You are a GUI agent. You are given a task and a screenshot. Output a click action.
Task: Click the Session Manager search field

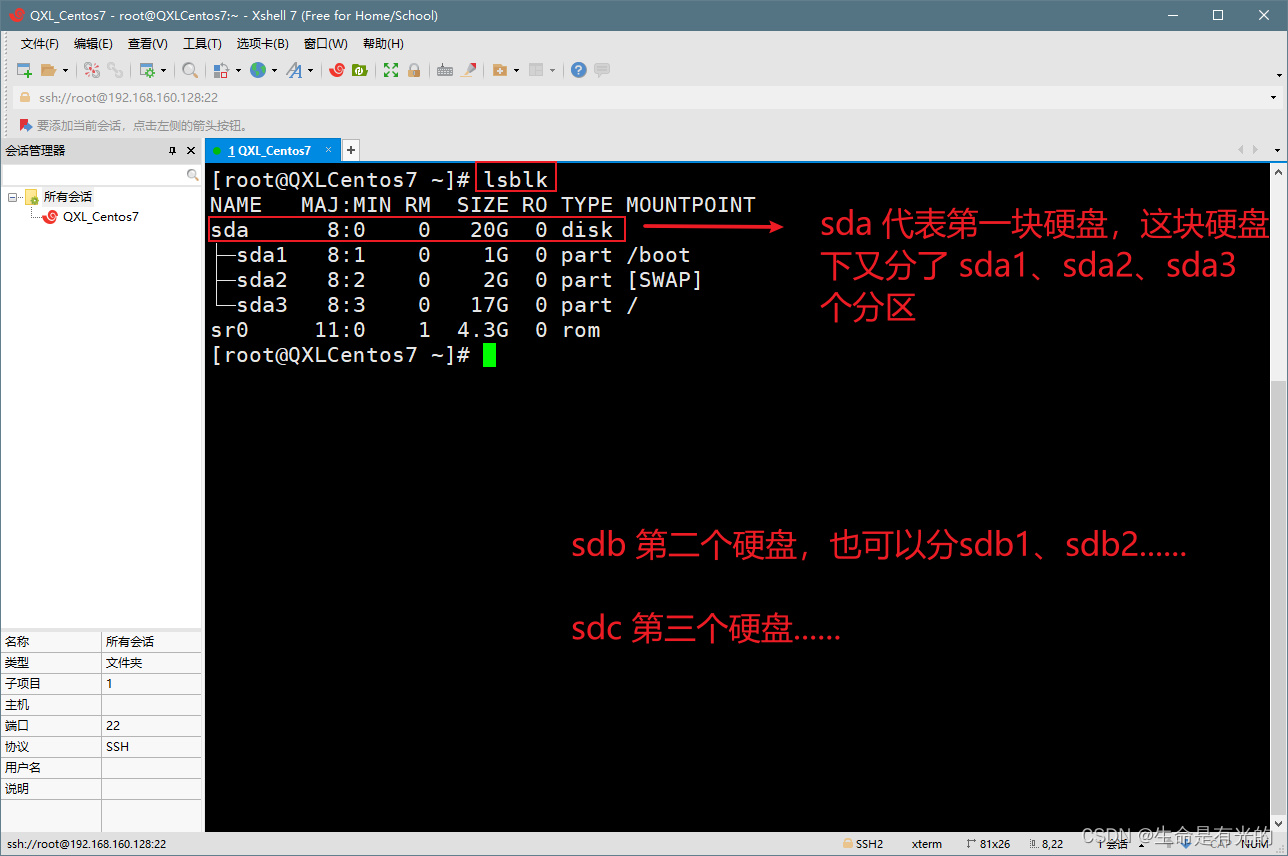(x=95, y=175)
